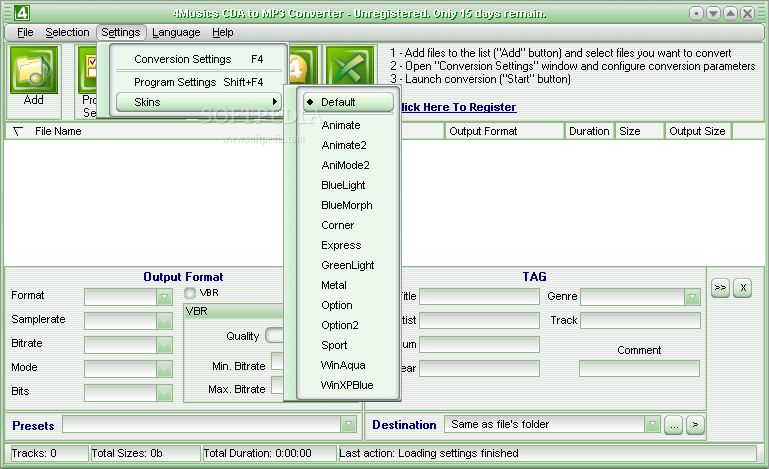
Task: Expand the Bits dropdown
Action: (x=164, y=393)
